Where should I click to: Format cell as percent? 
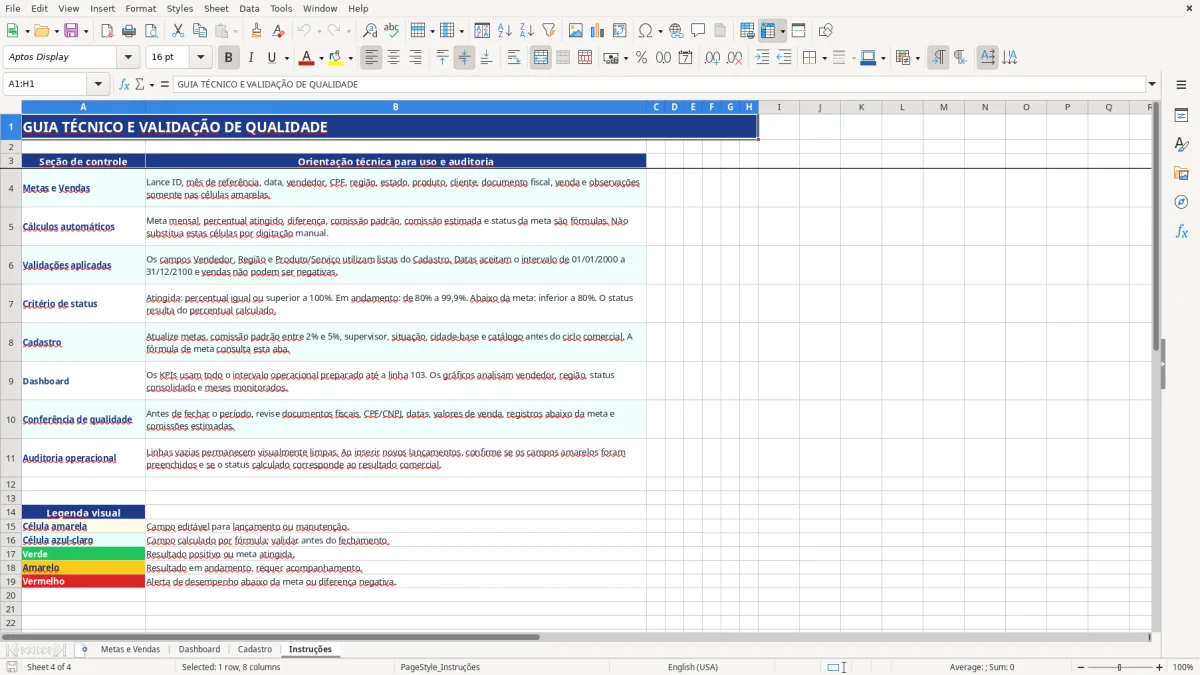tap(641, 58)
